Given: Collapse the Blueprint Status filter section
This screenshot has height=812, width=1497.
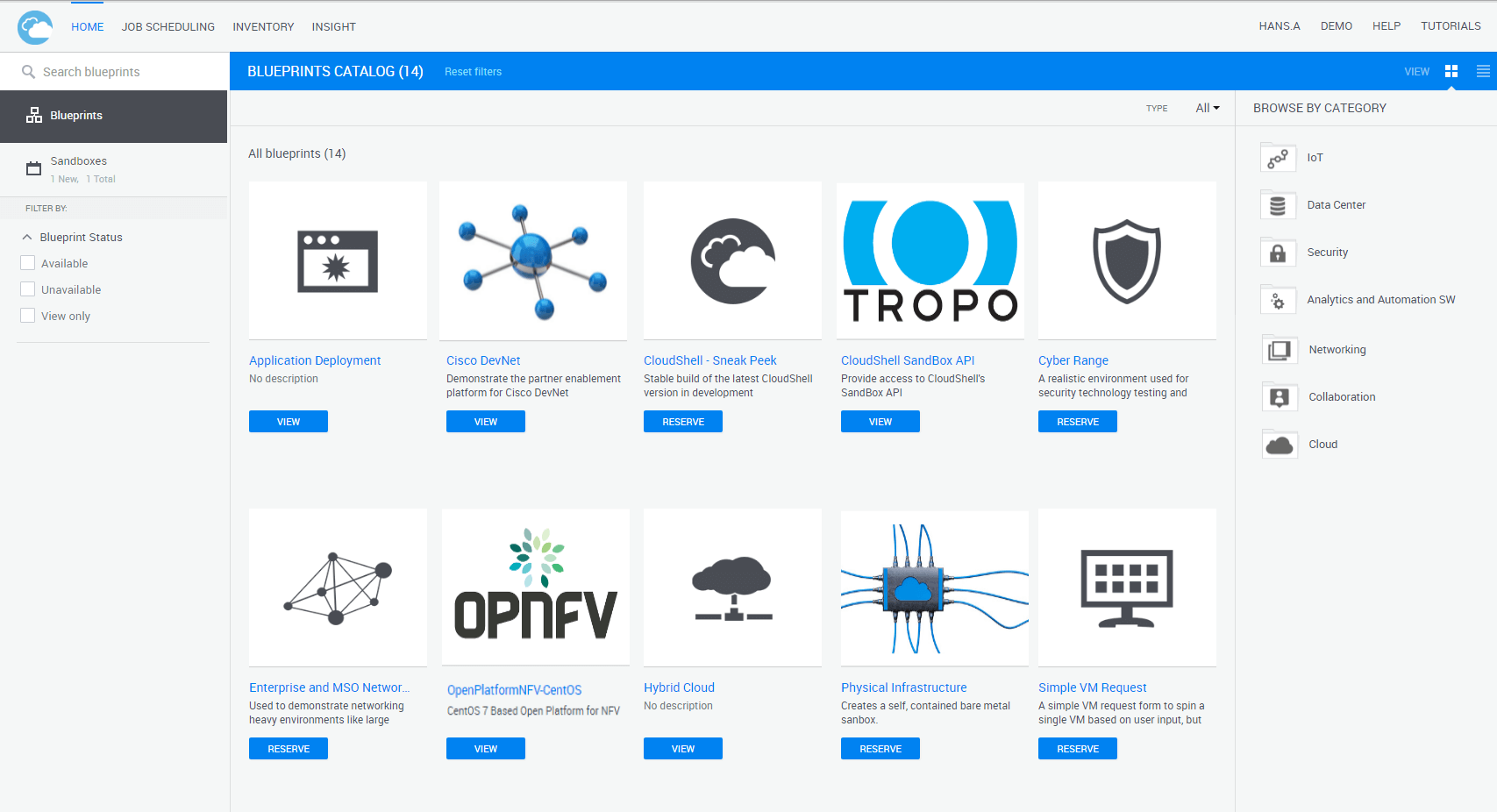Looking at the screenshot, I should pos(27,238).
